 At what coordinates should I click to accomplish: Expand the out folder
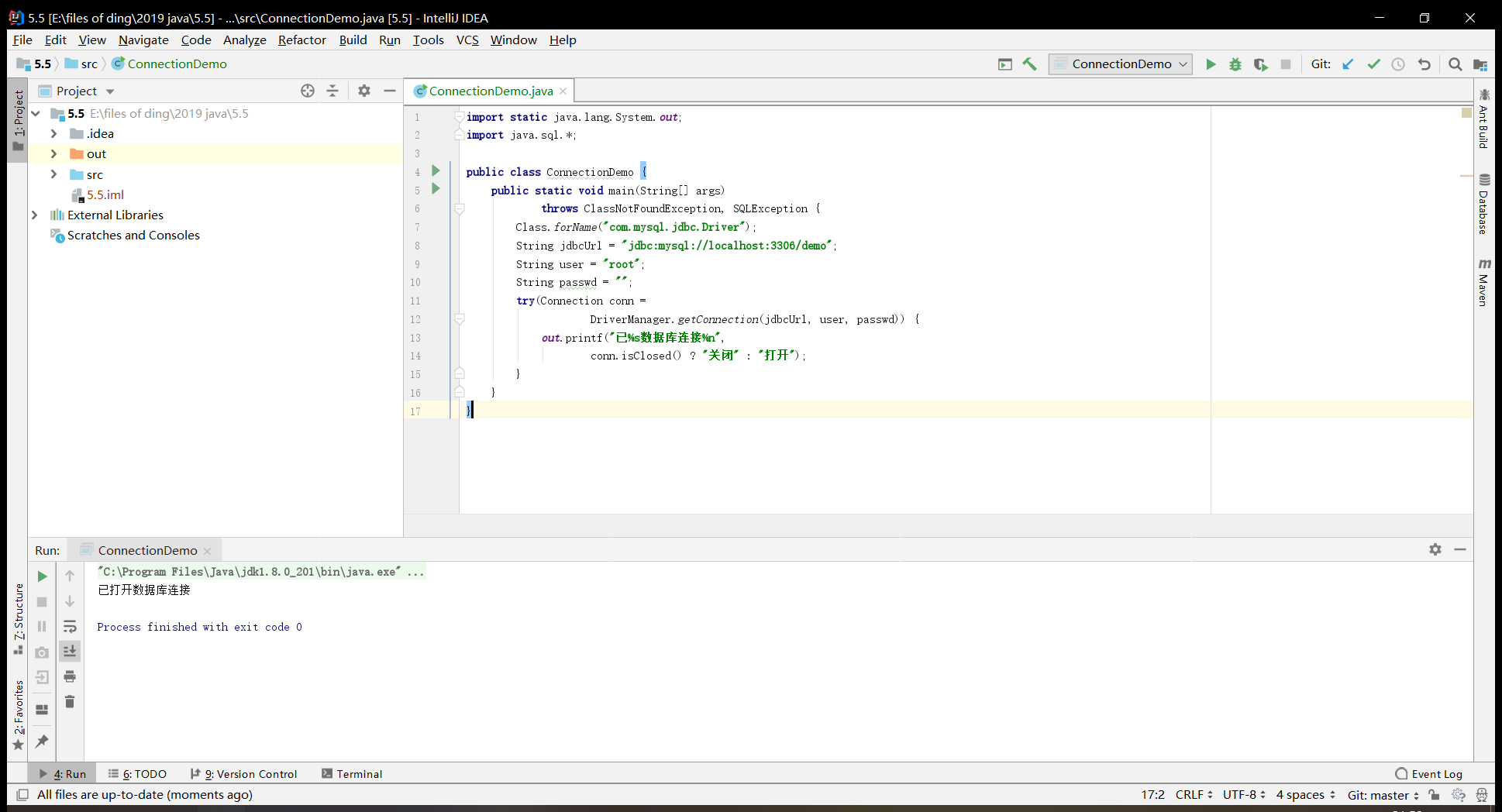[53, 153]
